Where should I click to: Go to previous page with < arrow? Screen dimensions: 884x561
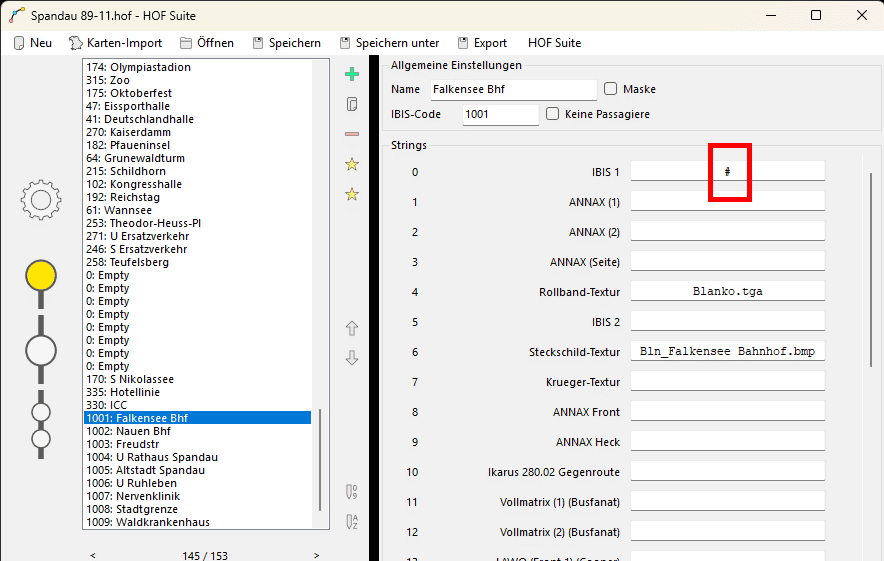(93, 555)
